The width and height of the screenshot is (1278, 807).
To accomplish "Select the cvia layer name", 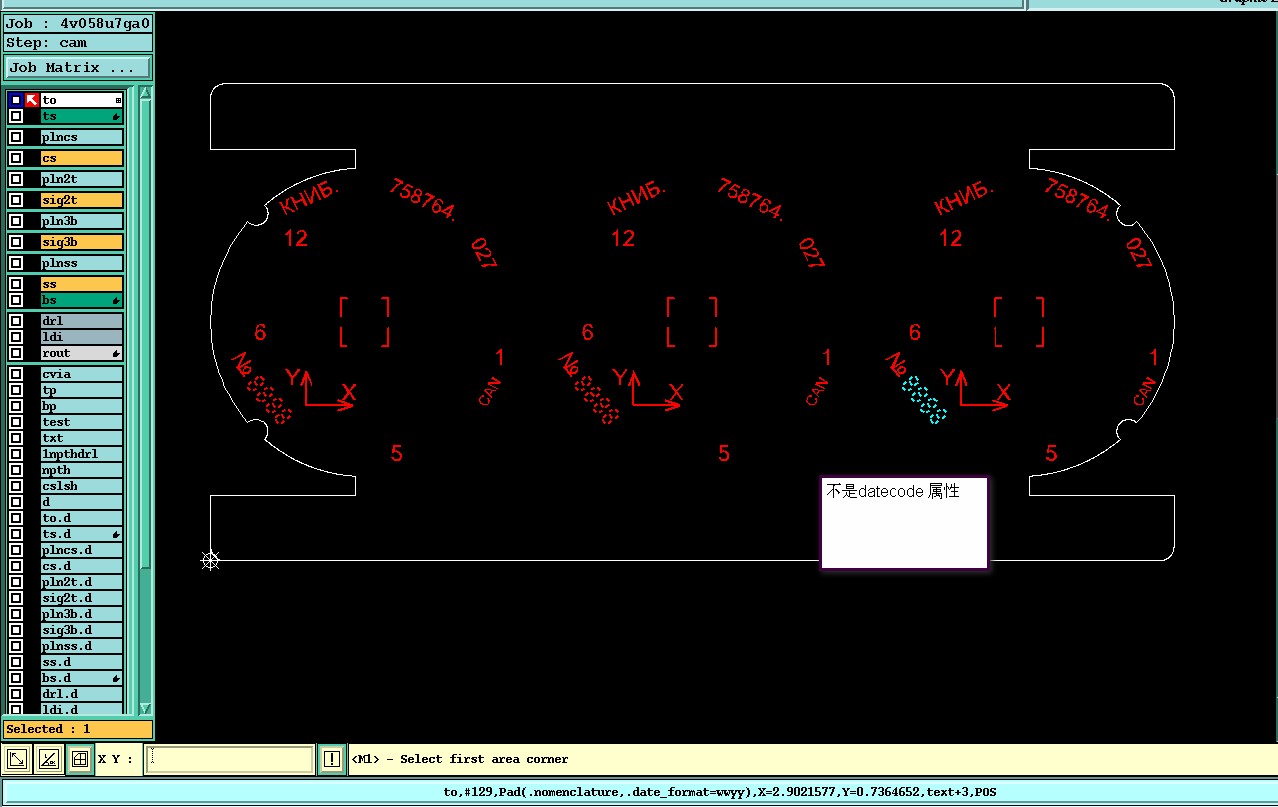I will [x=82, y=374].
